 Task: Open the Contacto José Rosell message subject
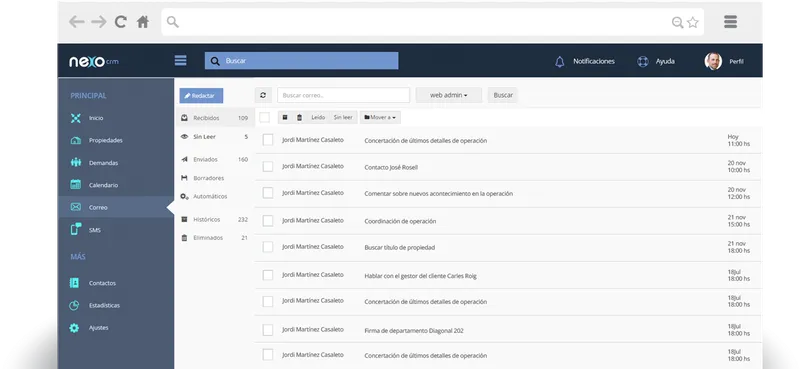[x=391, y=167]
